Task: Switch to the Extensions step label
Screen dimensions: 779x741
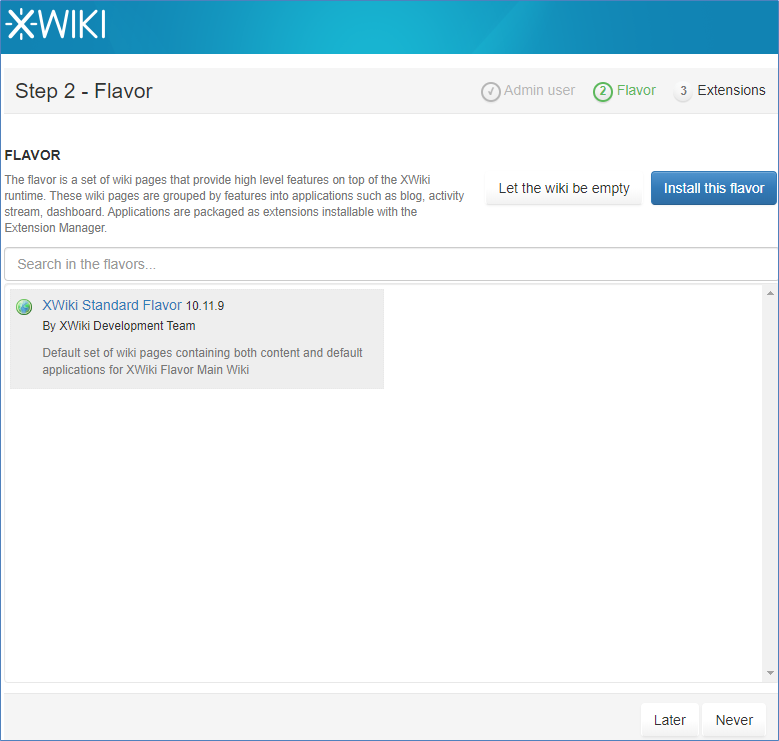Action: 731,90
